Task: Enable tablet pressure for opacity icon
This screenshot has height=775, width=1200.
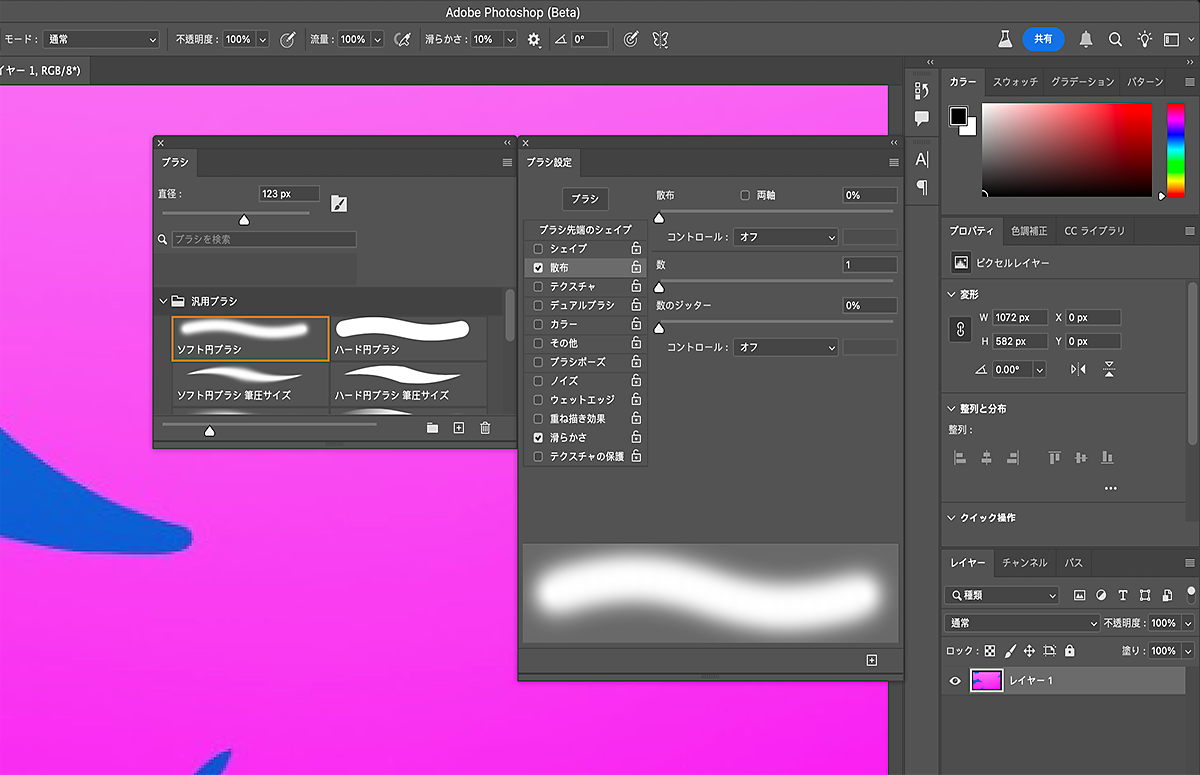Action: click(288, 39)
